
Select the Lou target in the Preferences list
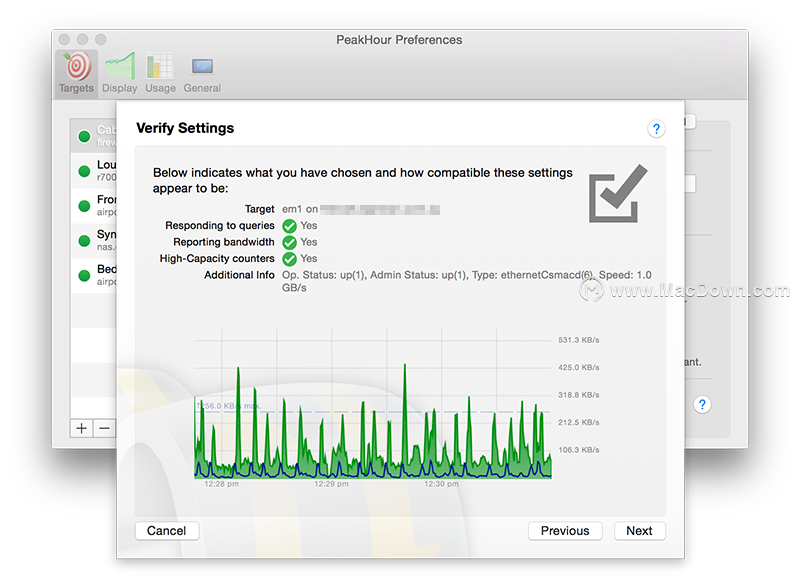94,171
